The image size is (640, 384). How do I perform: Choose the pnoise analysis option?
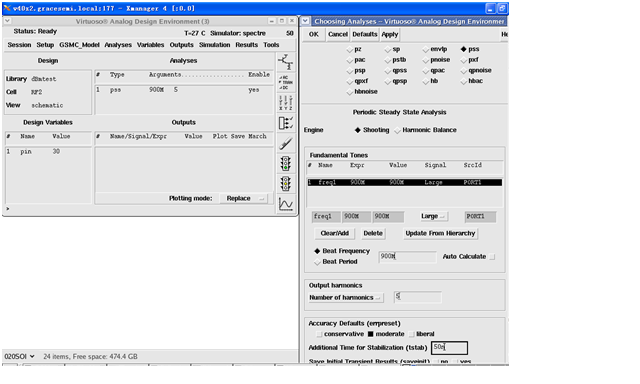[x=426, y=60]
